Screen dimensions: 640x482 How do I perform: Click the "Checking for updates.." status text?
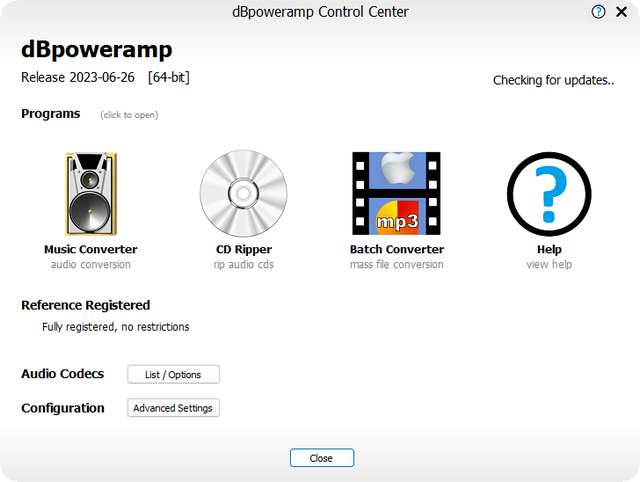coord(555,80)
